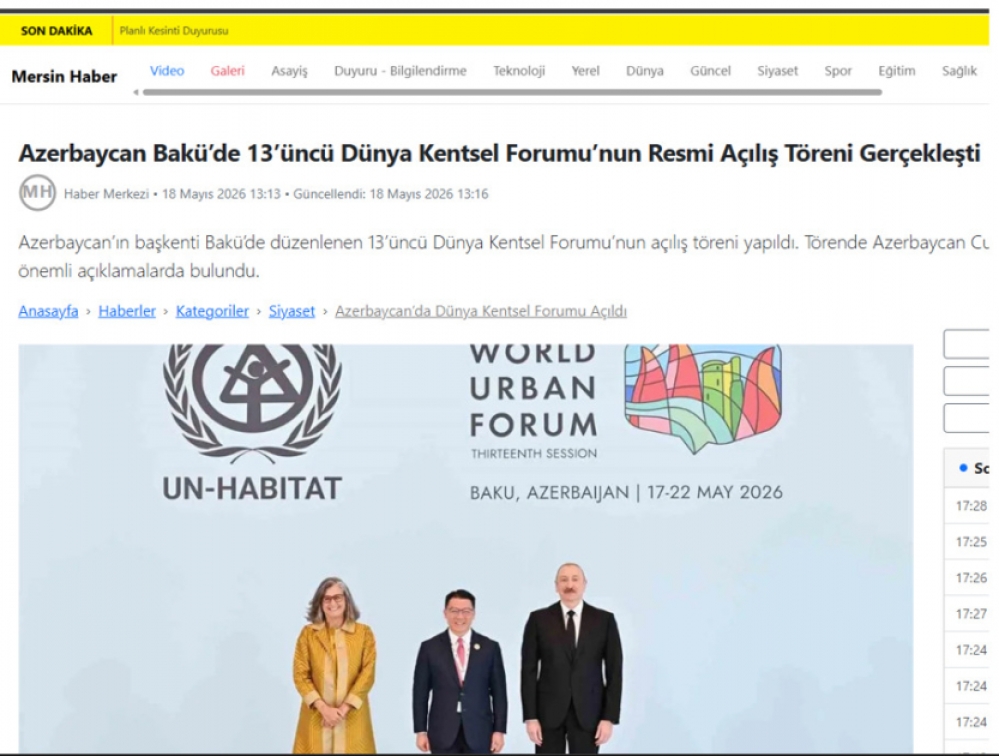Click the SON DAKİKA label

[x=57, y=31]
